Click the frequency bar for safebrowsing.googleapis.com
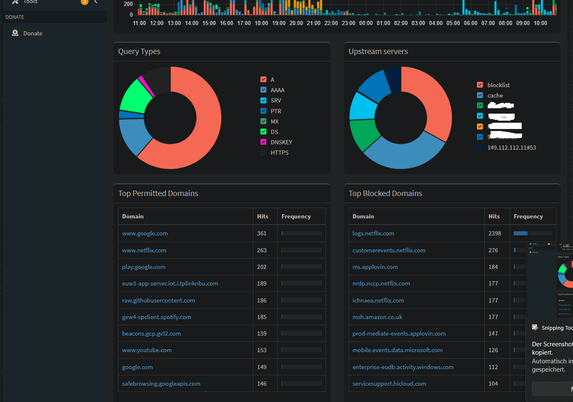This screenshot has width=573, height=402. click(301, 383)
